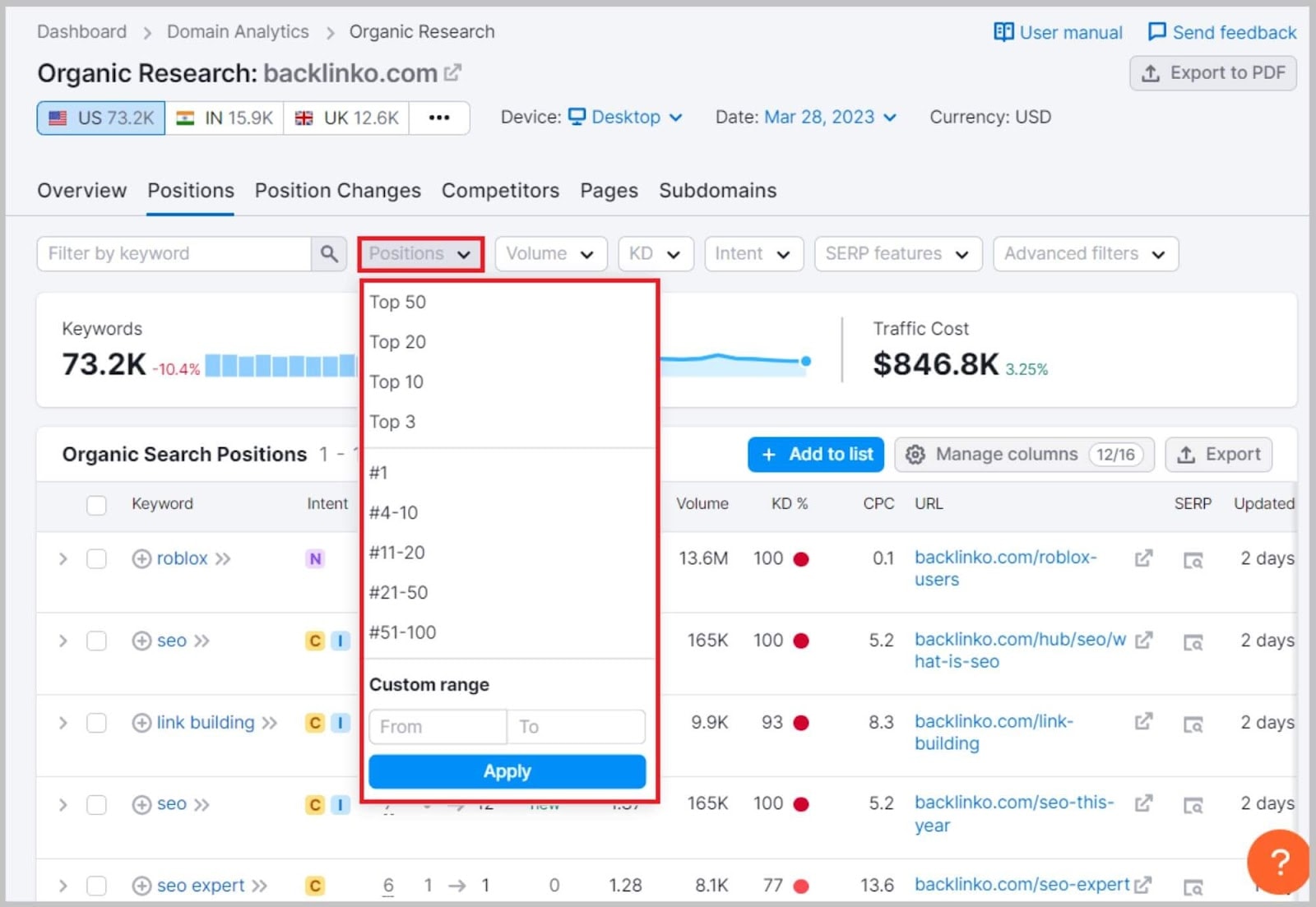Click the keyword filter search magnifier icon
Viewport: 1316px width, 907px height.
pos(329,253)
